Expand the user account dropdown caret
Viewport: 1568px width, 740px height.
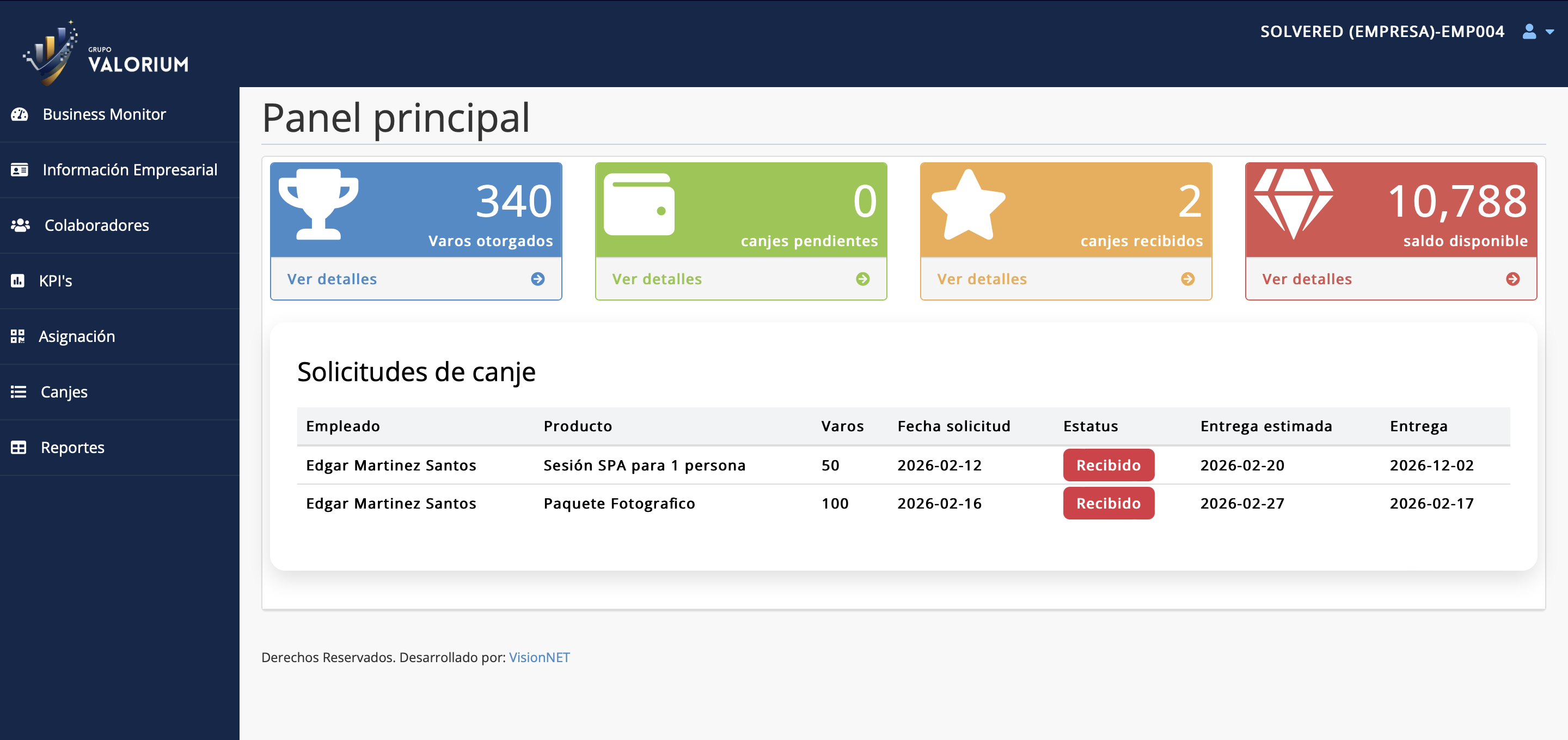[1549, 32]
